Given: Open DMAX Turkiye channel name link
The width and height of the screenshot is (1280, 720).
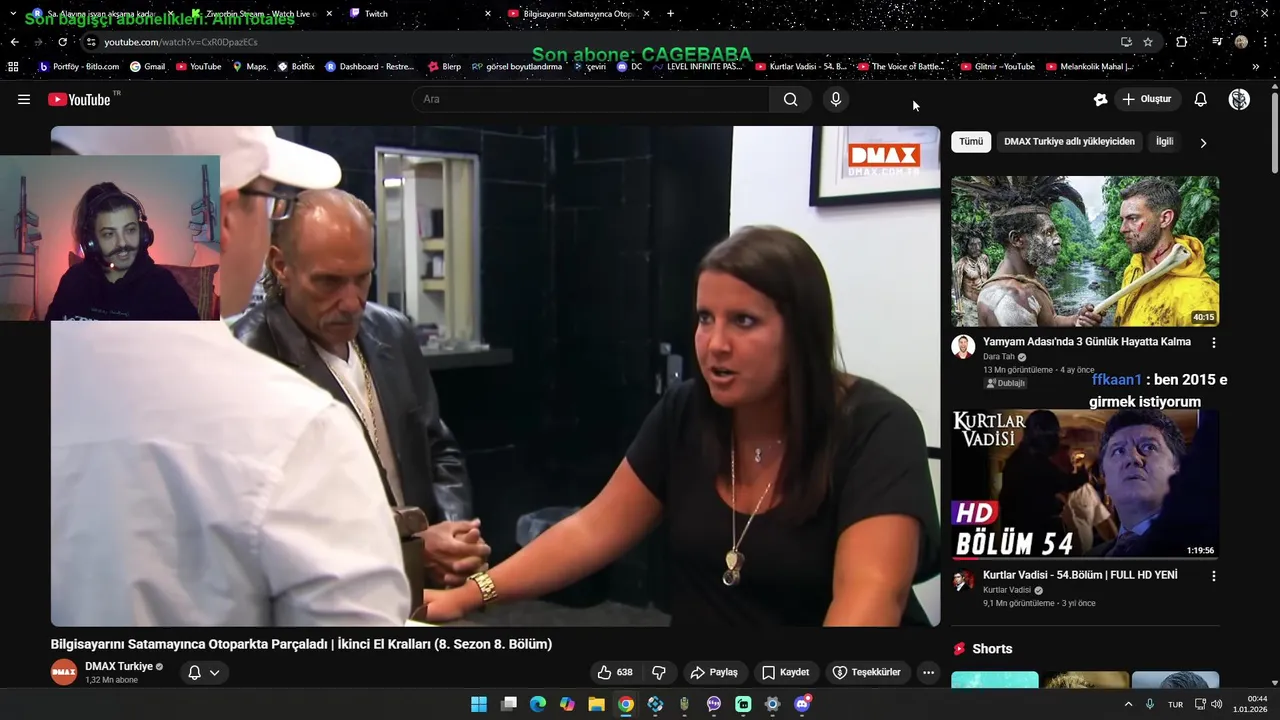Looking at the screenshot, I should [x=119, y=666].
